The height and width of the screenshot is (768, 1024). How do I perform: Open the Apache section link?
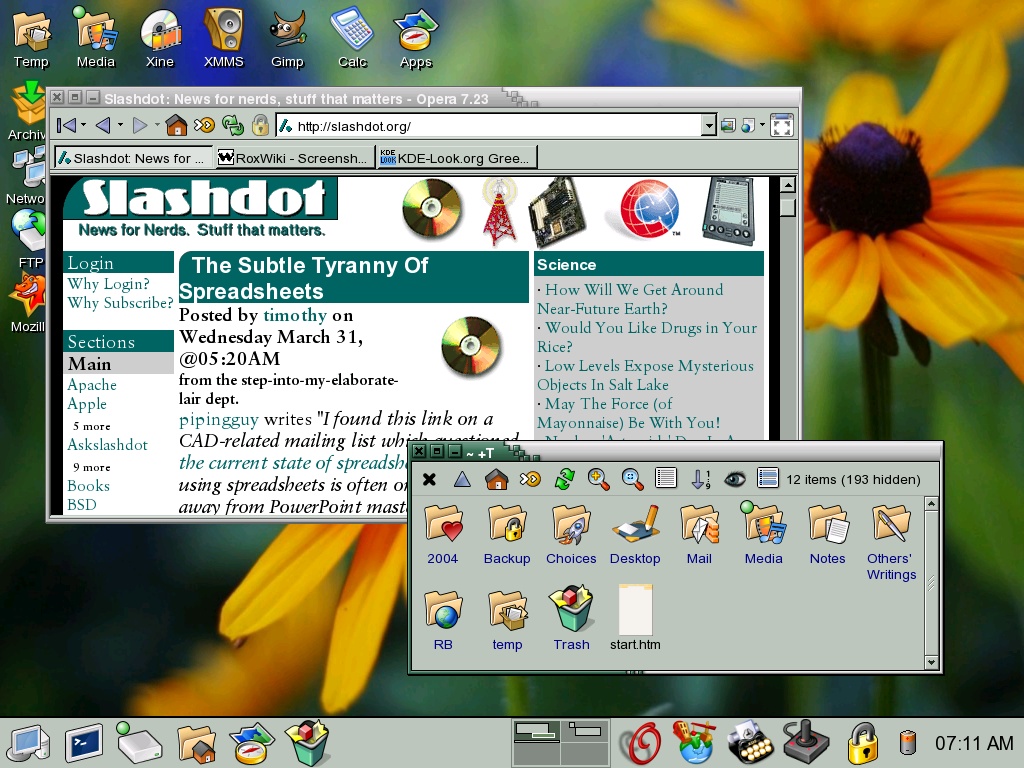tap(92, 385)
